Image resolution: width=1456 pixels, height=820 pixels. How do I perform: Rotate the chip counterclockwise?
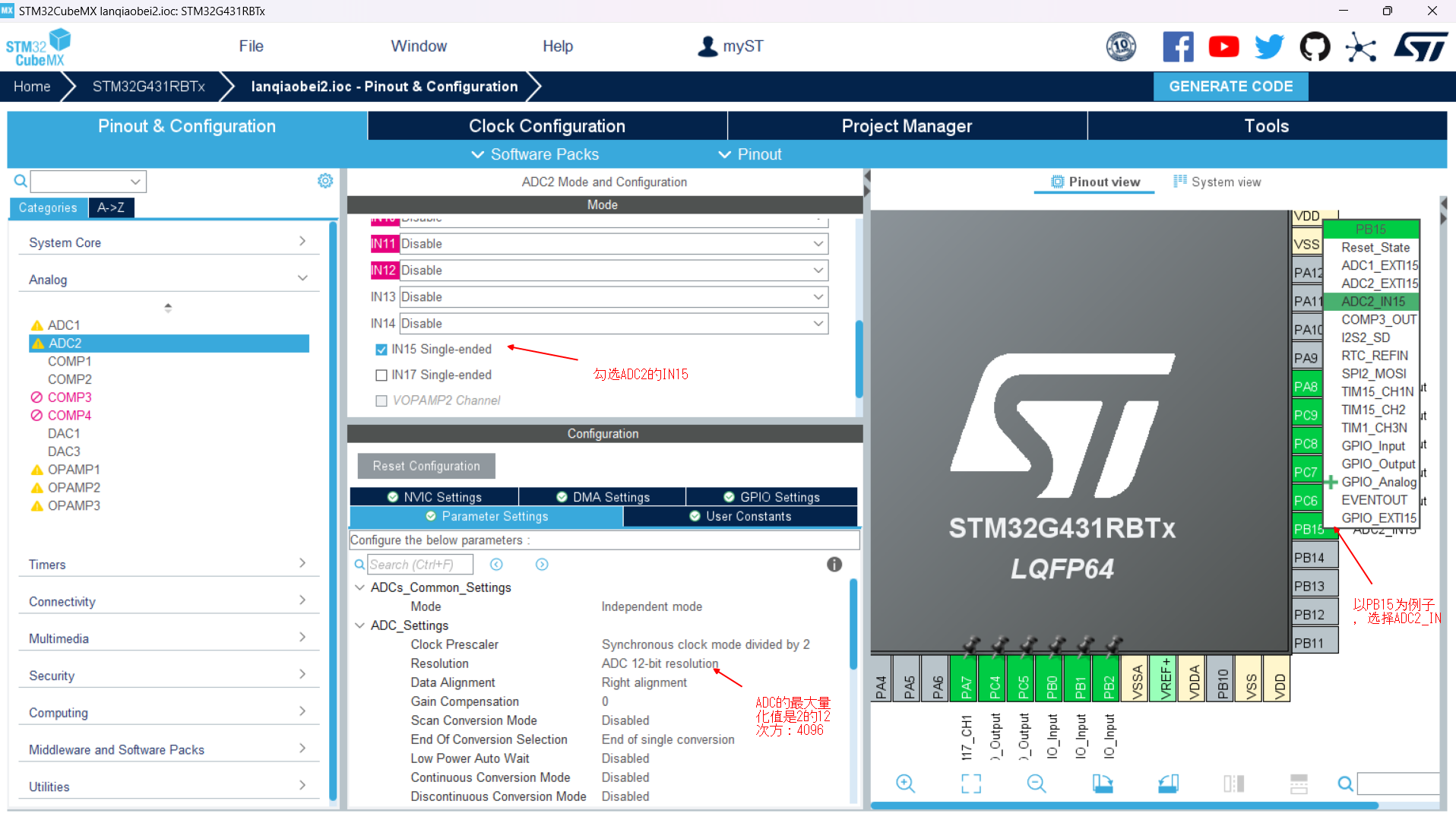click(x=1169, y=784)
